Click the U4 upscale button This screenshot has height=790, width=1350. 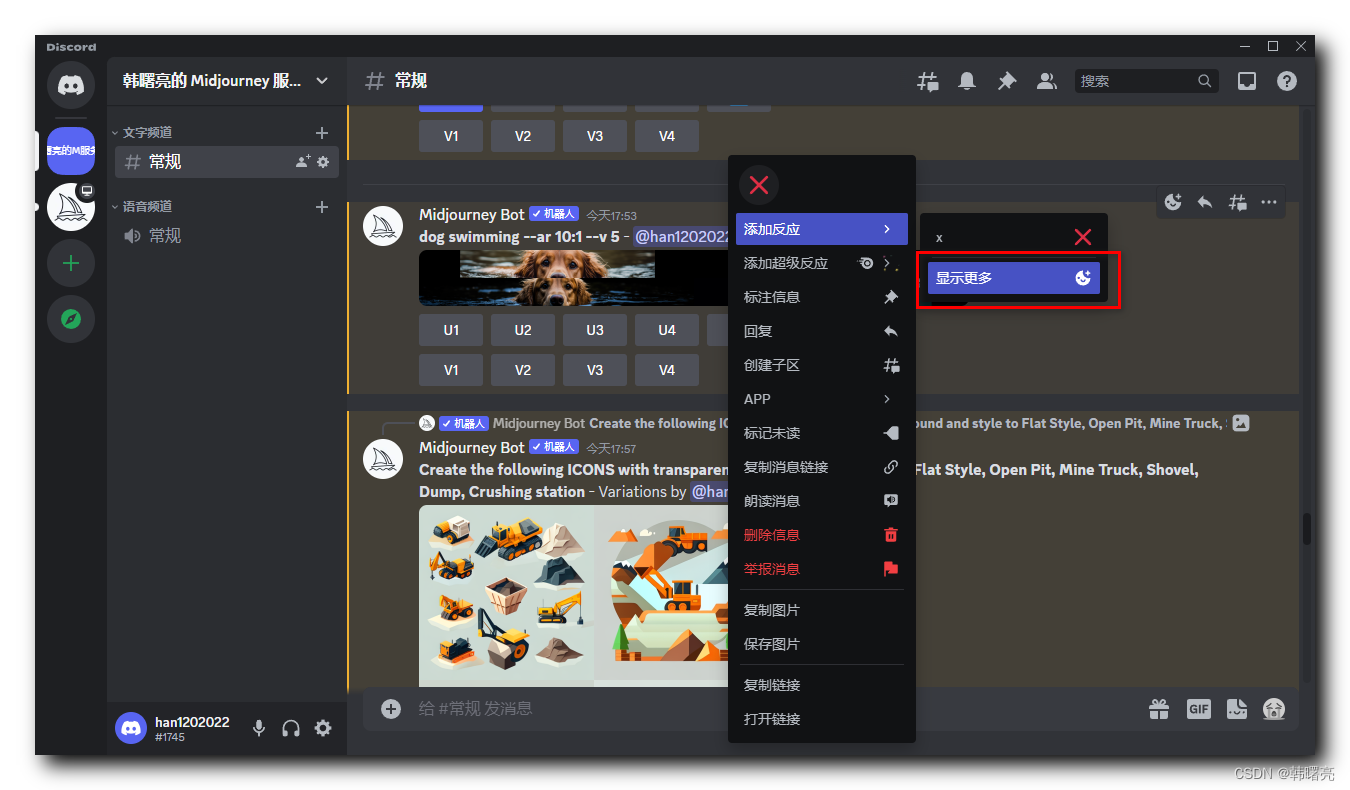(x=667, y=330)
